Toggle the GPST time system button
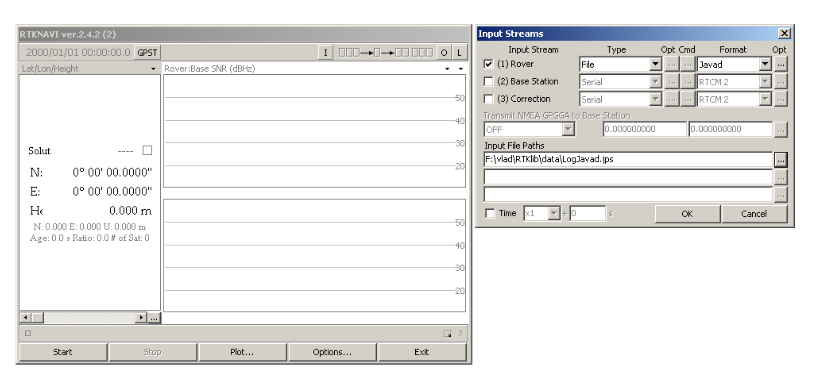Viewport: 827px width, 374px height. click(x=147, y=53)
